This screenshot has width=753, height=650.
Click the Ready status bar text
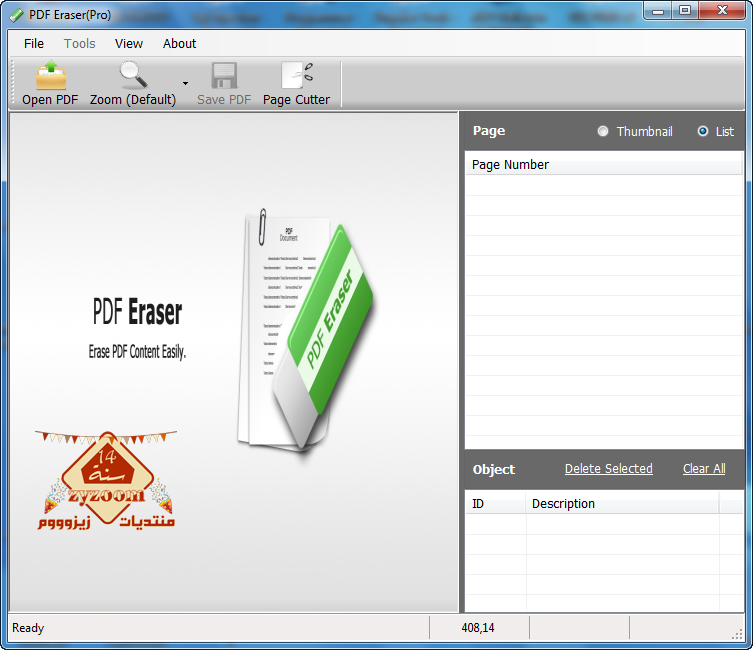click(x=28, y=628)
